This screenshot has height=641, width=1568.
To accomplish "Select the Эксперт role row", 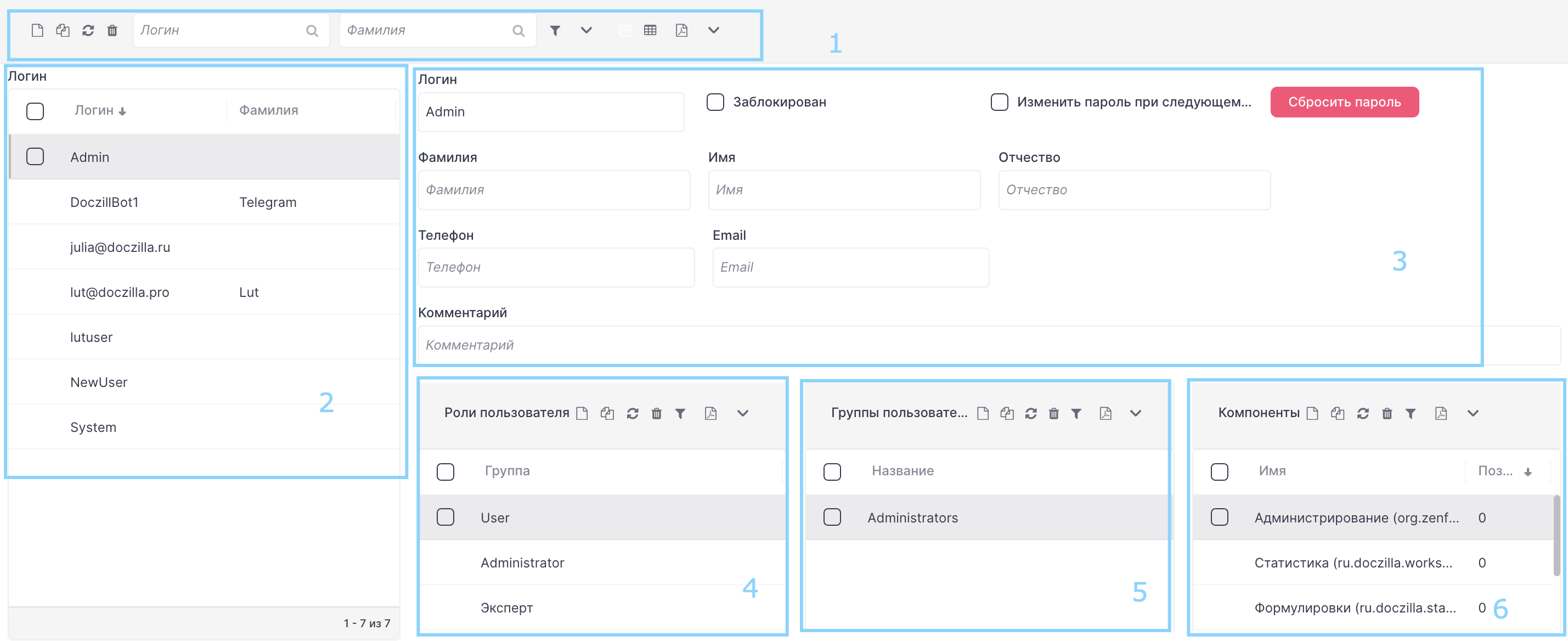I will 602,608.
